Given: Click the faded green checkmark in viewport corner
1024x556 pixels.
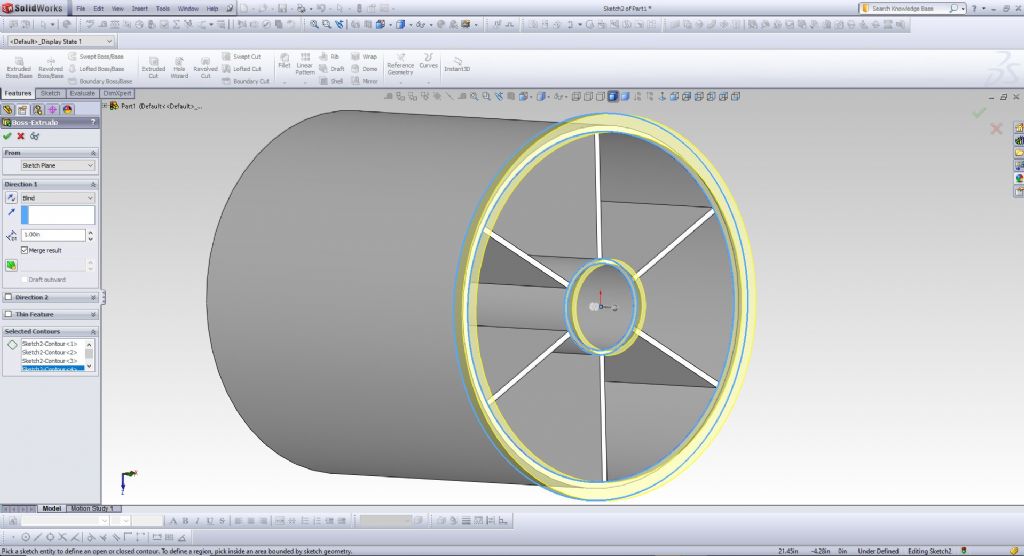Looking at the screenshot, I should [x=978, y=113].
